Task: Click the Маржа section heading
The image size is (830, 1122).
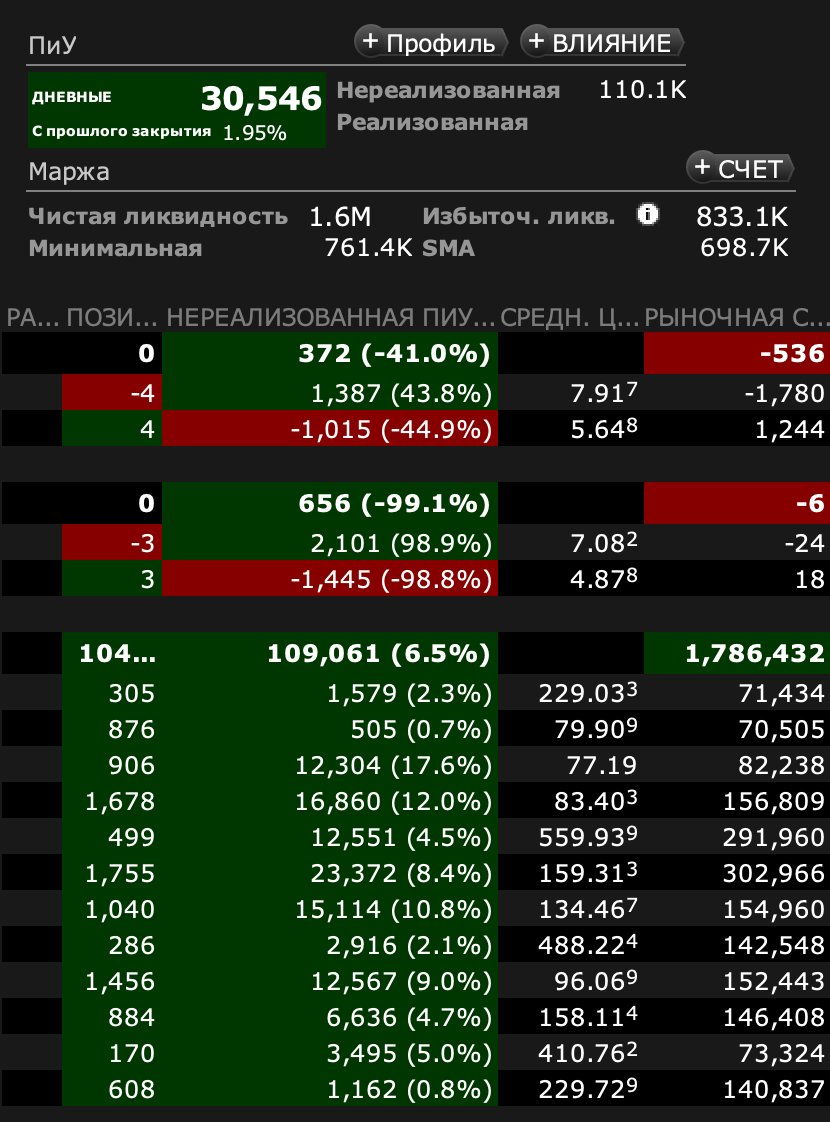Action: tap(69, 172)
